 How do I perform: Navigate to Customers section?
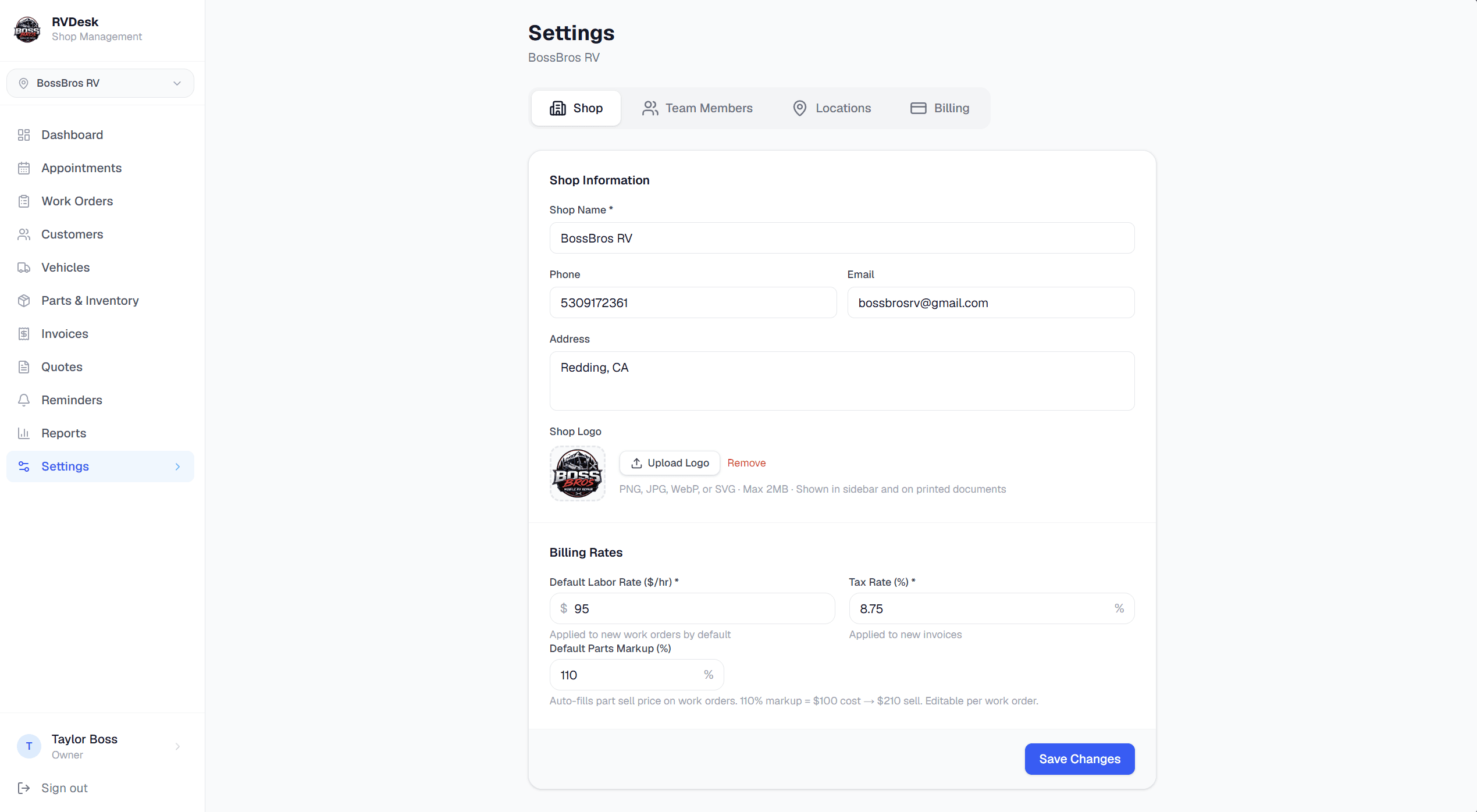click(x=100, y=234)
